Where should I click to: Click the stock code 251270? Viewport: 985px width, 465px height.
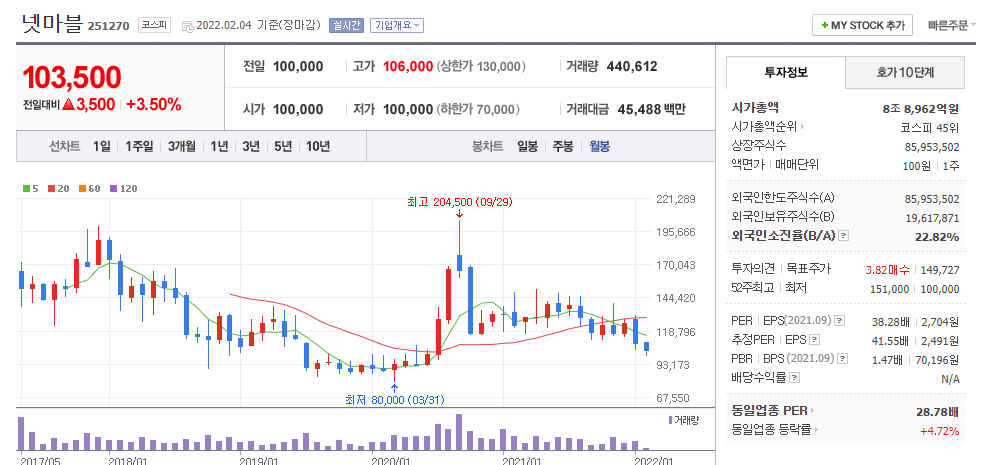coord(109,26)
